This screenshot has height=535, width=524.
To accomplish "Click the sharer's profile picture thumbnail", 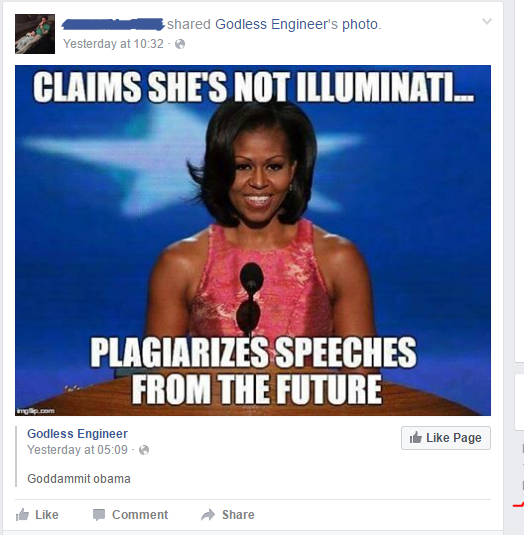I will [35, 34].
